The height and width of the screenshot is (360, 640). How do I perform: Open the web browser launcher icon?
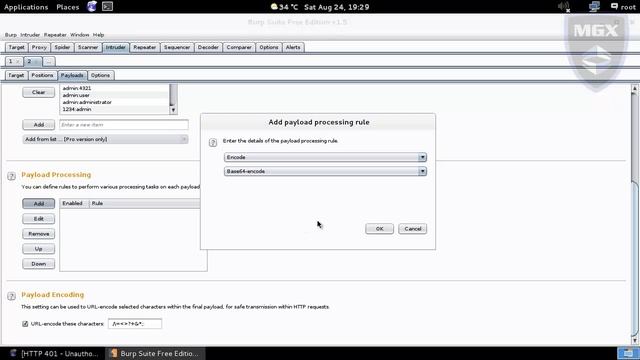[x=92, y=7]
